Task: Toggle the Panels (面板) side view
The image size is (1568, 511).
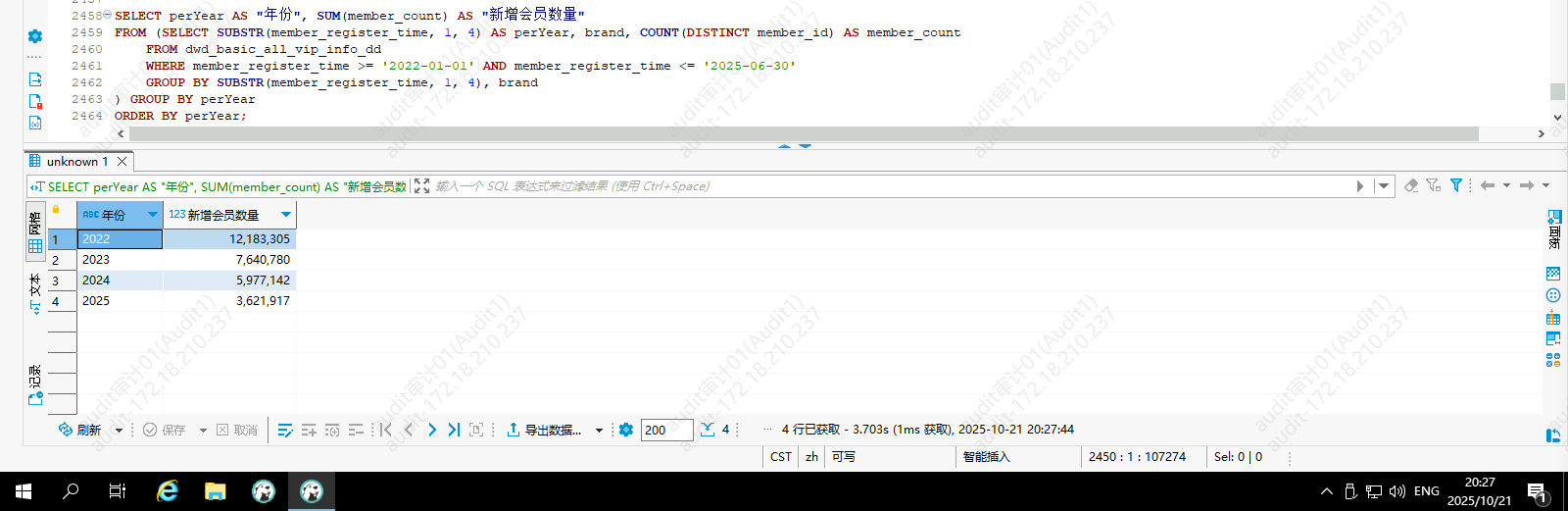Action: 1553,230
